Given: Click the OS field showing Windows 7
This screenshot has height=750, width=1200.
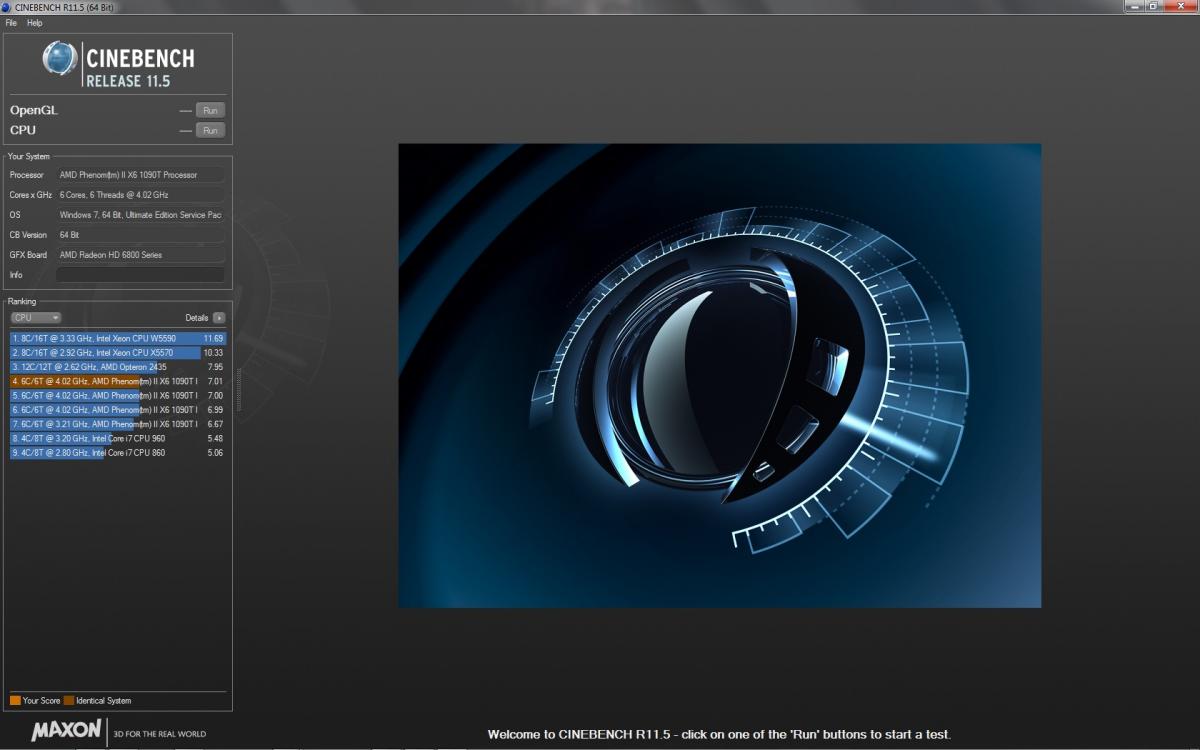Looking at the screenshot, I should click(140, 215).
